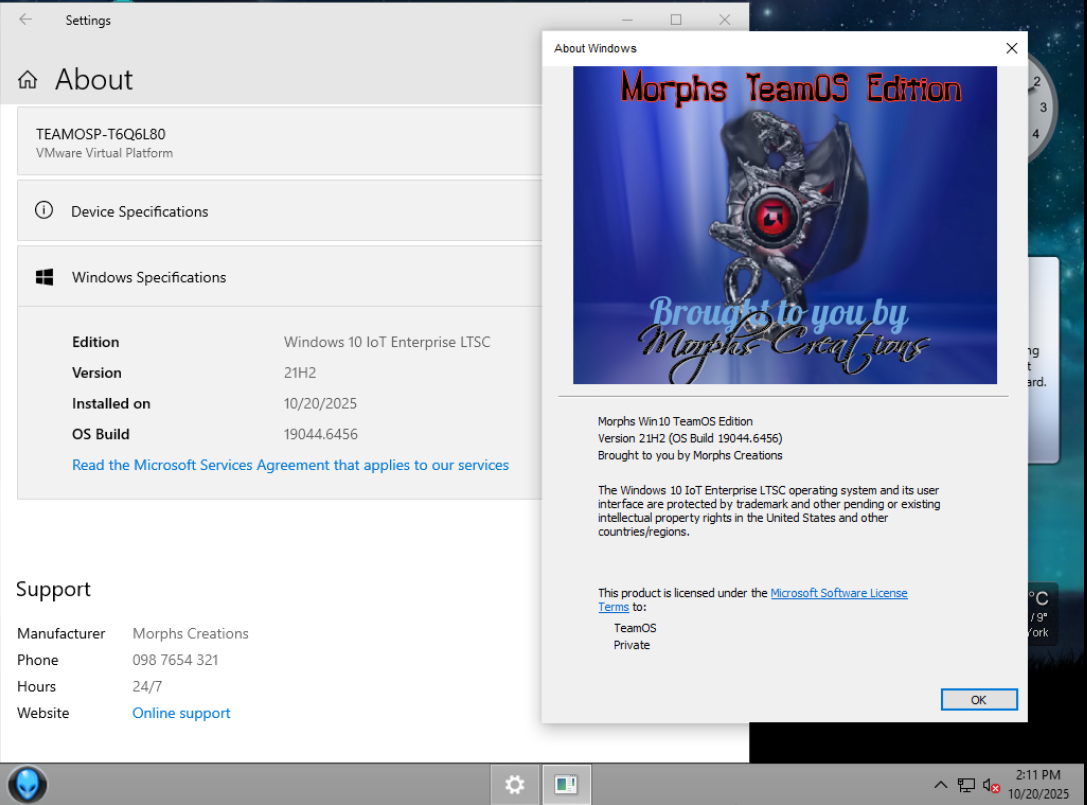Minimize the Settings window
1087x805 pixels.
[627, 19]
